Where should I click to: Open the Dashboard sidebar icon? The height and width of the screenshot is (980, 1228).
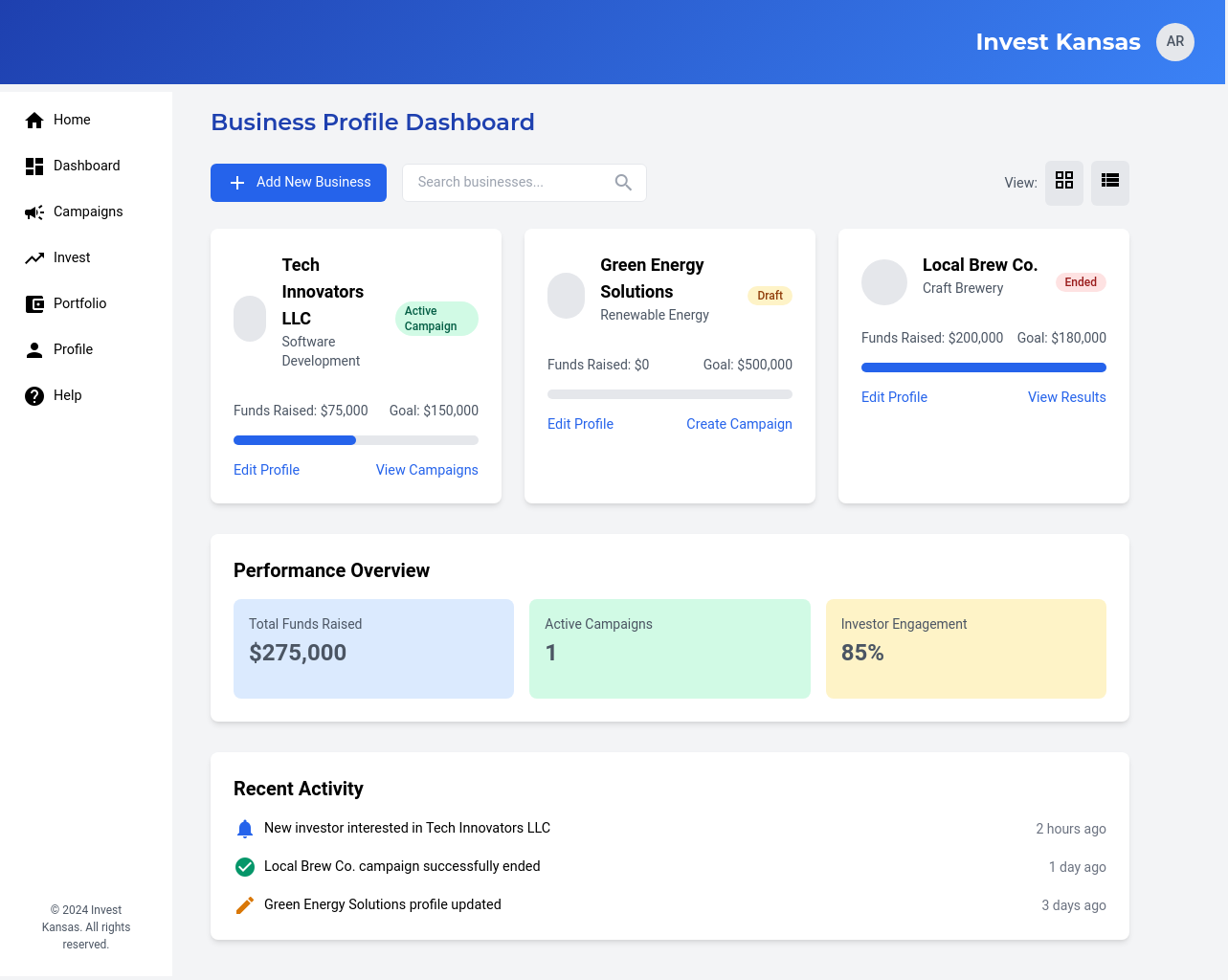(x=34, y=166)
